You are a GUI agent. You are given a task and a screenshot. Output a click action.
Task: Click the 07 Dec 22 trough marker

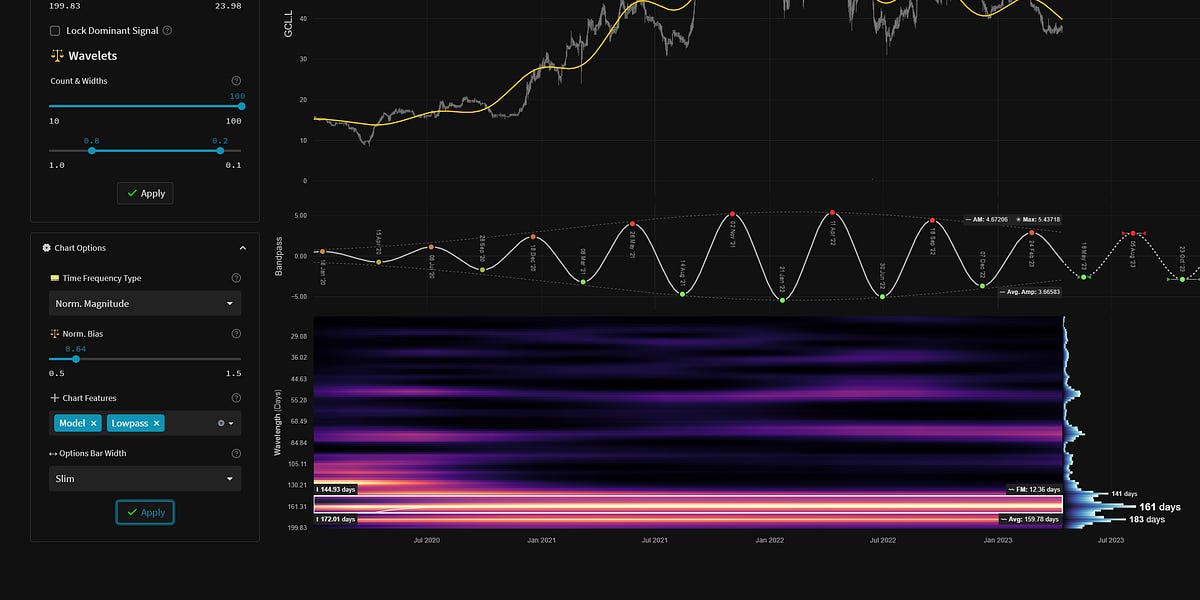pos(982,286)
